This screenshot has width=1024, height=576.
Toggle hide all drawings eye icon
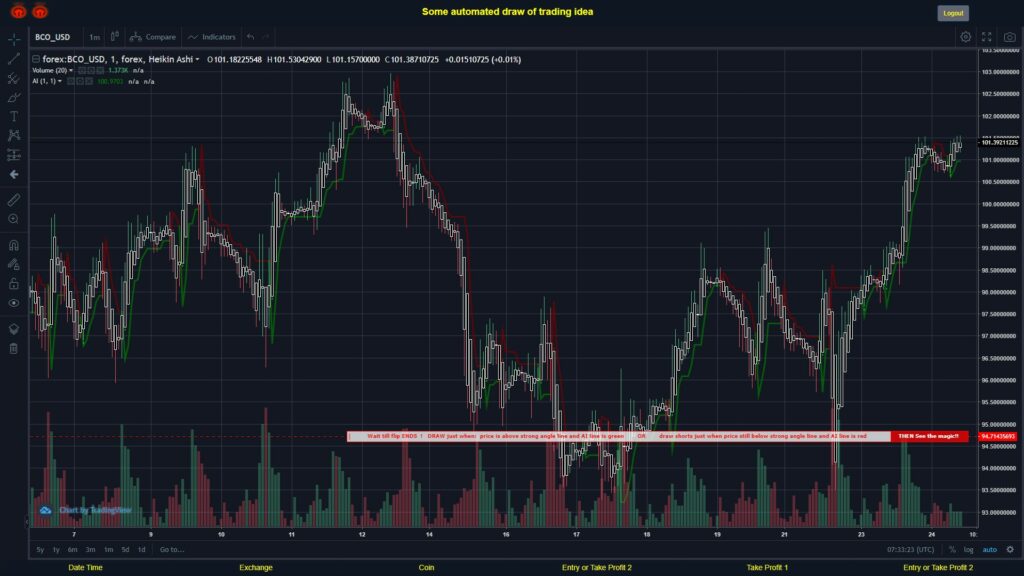(x=14, y=303)
